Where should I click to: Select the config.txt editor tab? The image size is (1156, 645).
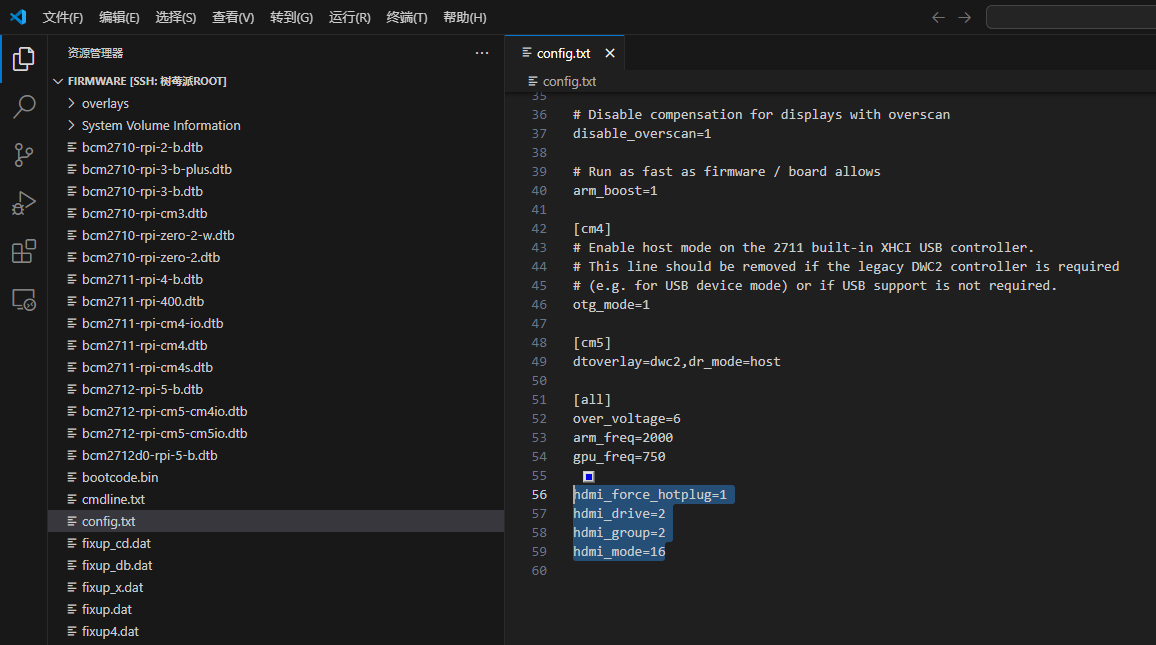[x=563, y=53]
